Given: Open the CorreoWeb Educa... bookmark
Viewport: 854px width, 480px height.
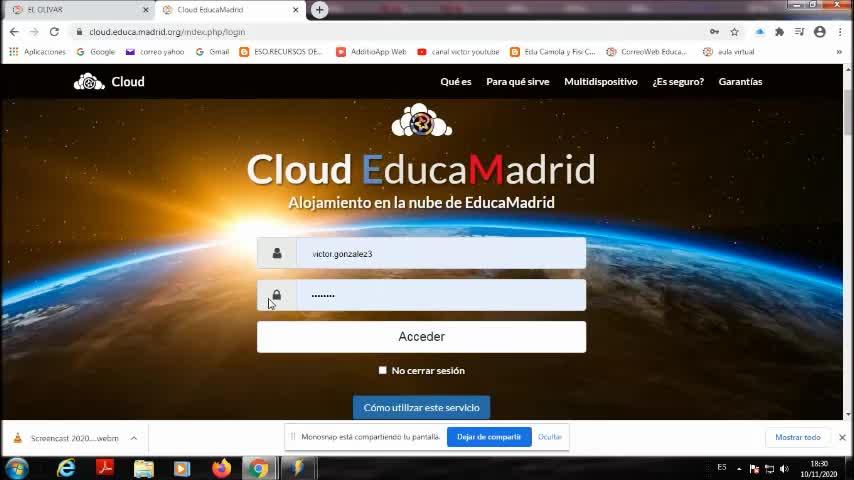Looking at the screenshot, I should (x=647, y=52).
